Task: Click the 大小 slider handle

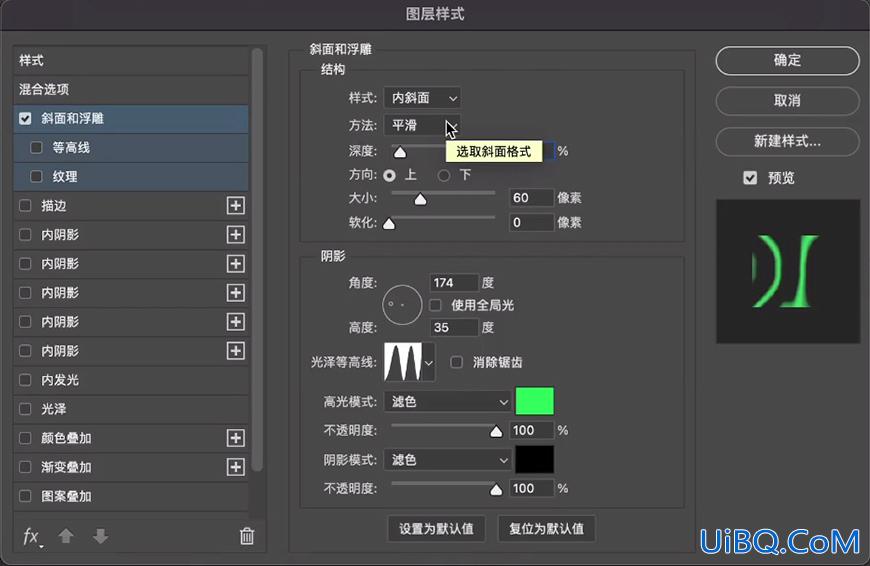Action: [421, 199]
